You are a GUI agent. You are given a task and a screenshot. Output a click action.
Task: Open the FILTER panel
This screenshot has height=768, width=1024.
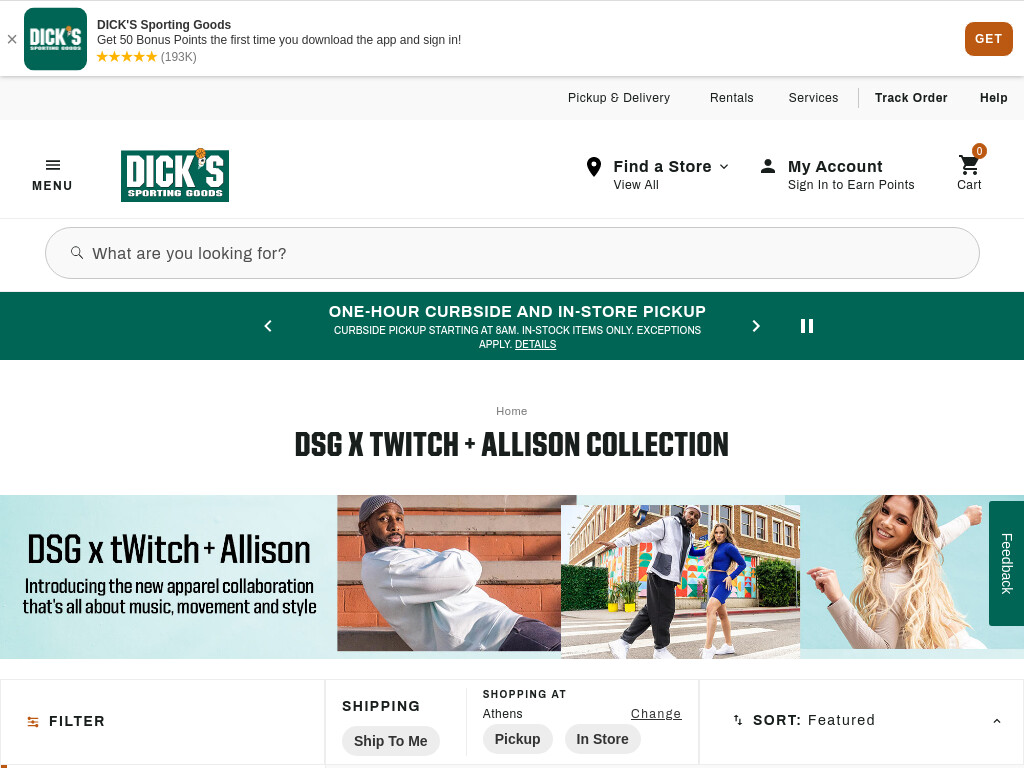pos(163,721)
